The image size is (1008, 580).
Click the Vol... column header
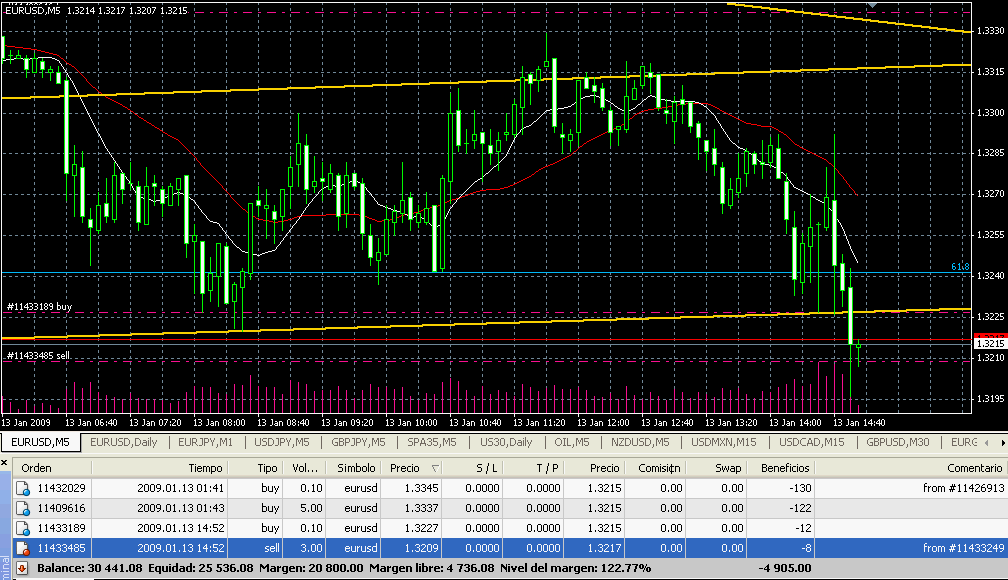click(x=304, y=469)
